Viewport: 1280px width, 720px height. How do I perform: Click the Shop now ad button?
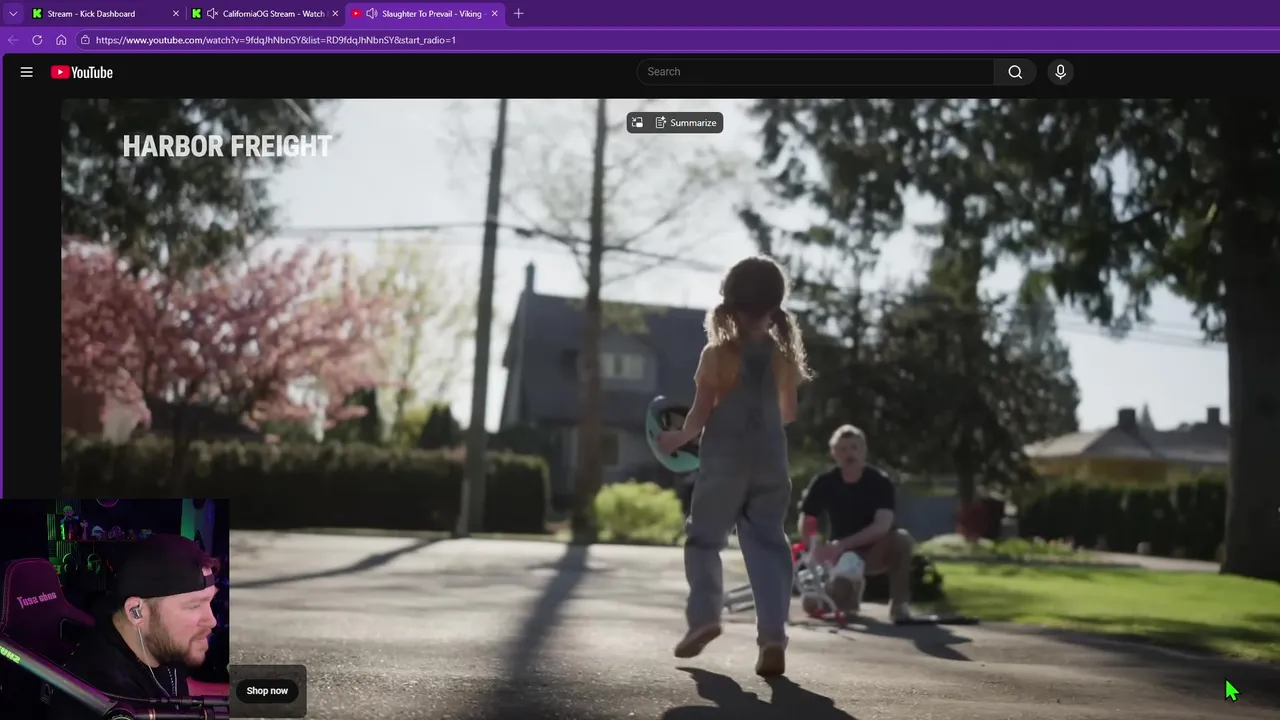[267, 691]
